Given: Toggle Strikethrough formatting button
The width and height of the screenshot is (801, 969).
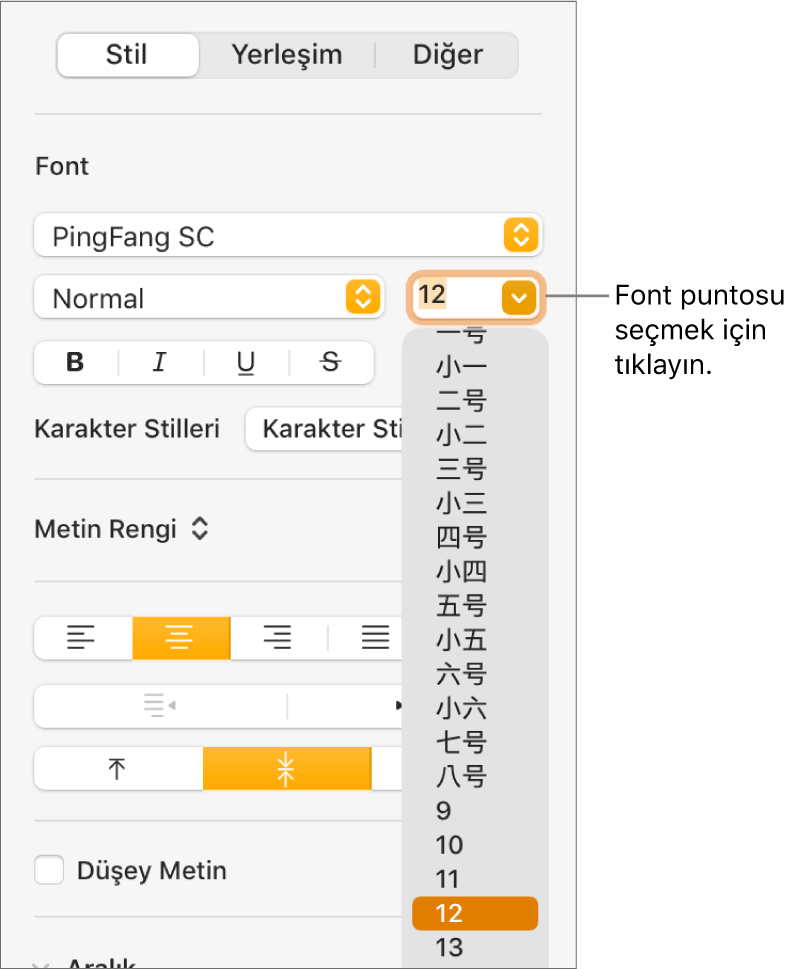Looking at the screenshot, I should pos(331,362).
